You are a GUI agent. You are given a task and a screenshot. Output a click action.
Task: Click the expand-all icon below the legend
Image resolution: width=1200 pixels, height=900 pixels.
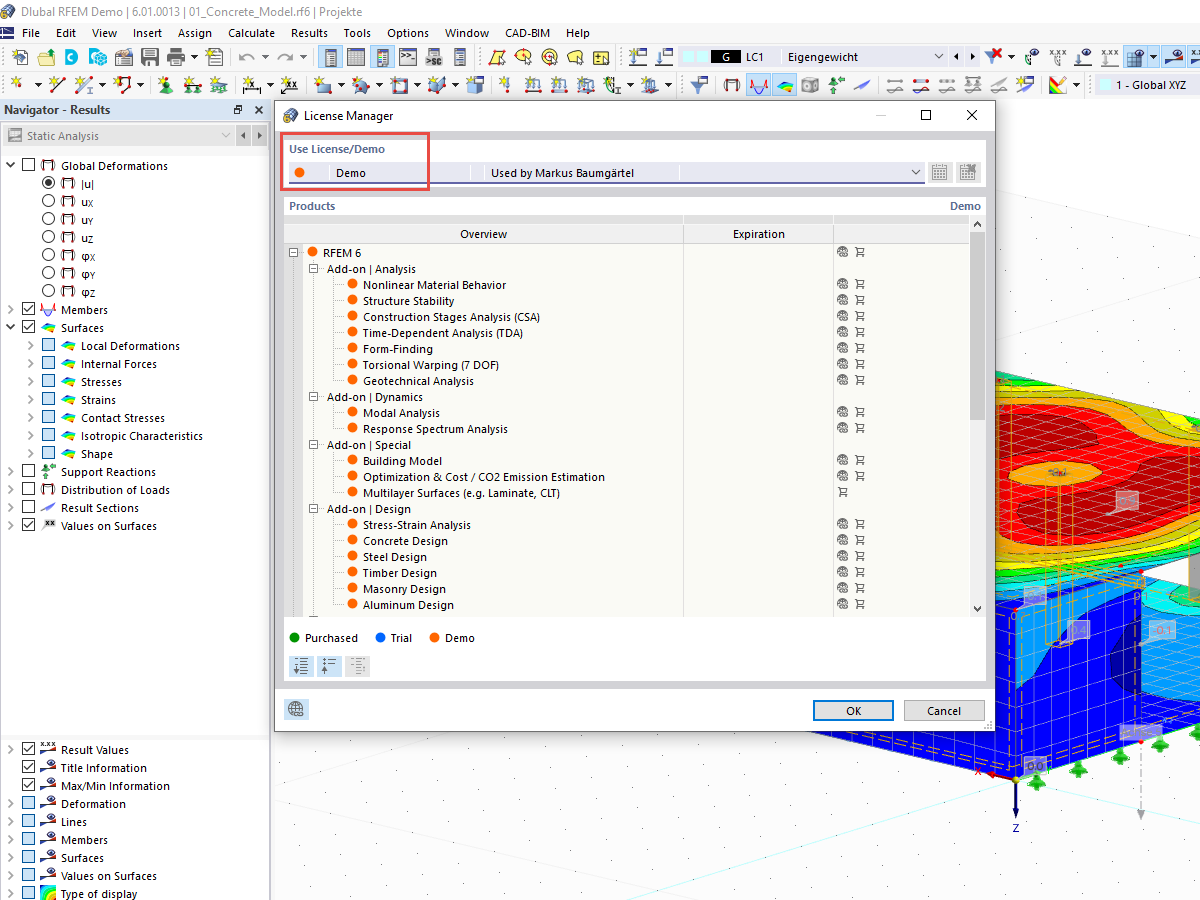coord(301,666)
